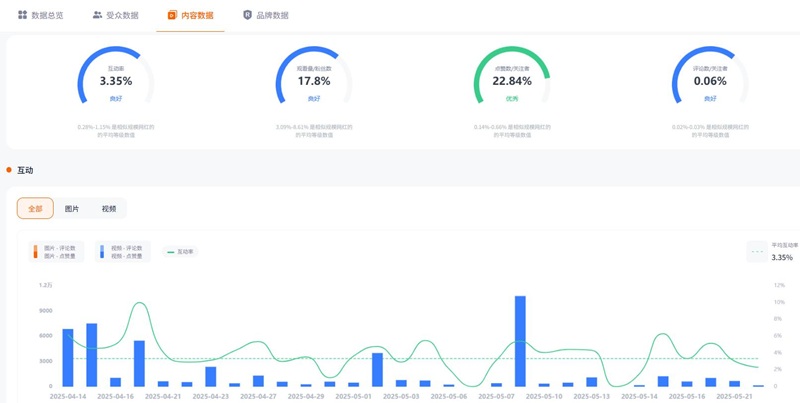Click the green 22.84% 点赞数 gauge
This screenshot has width=800, height=403.
[512, 80]
